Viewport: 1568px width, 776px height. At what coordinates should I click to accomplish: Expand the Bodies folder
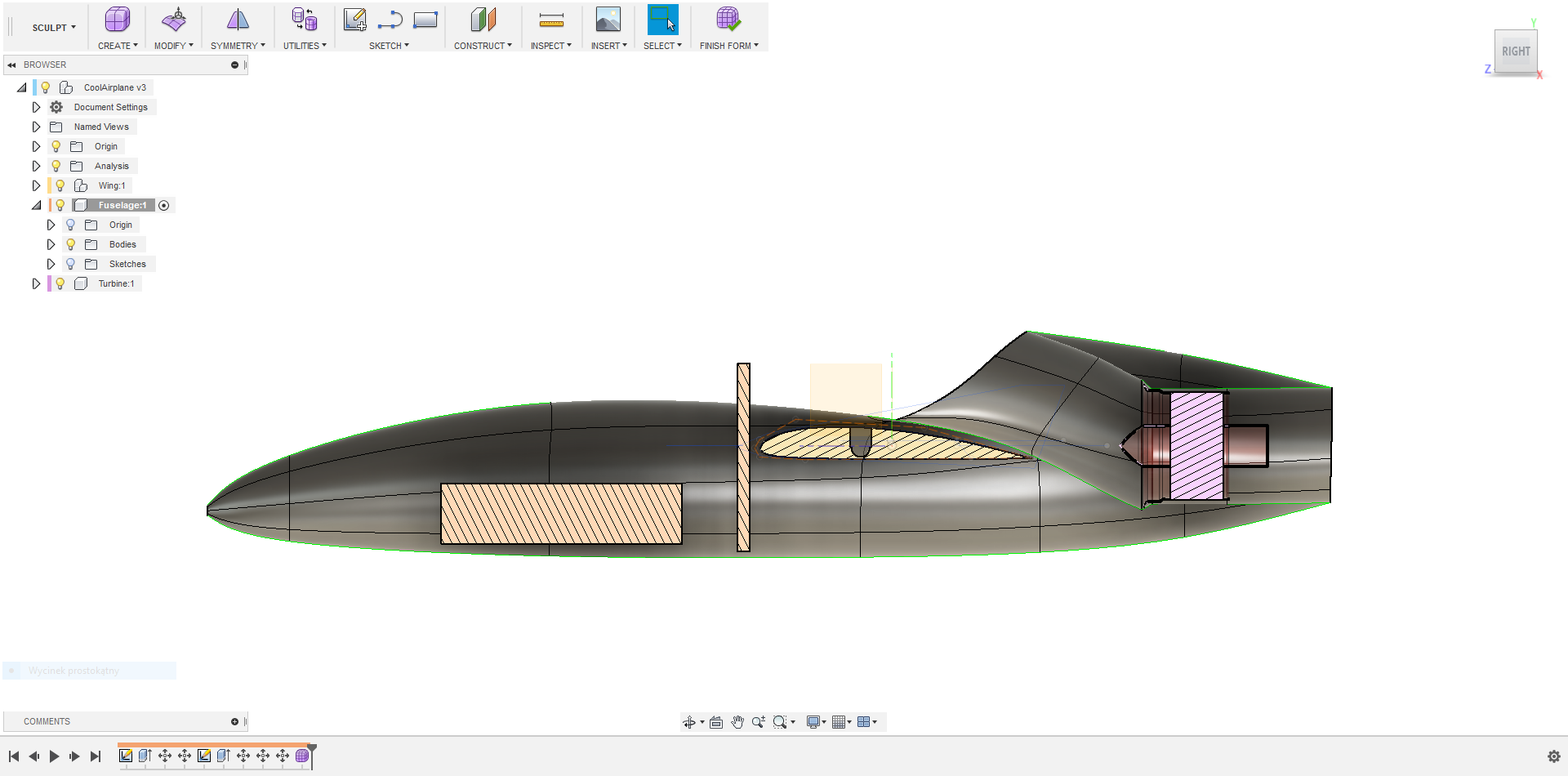[51, 244]
